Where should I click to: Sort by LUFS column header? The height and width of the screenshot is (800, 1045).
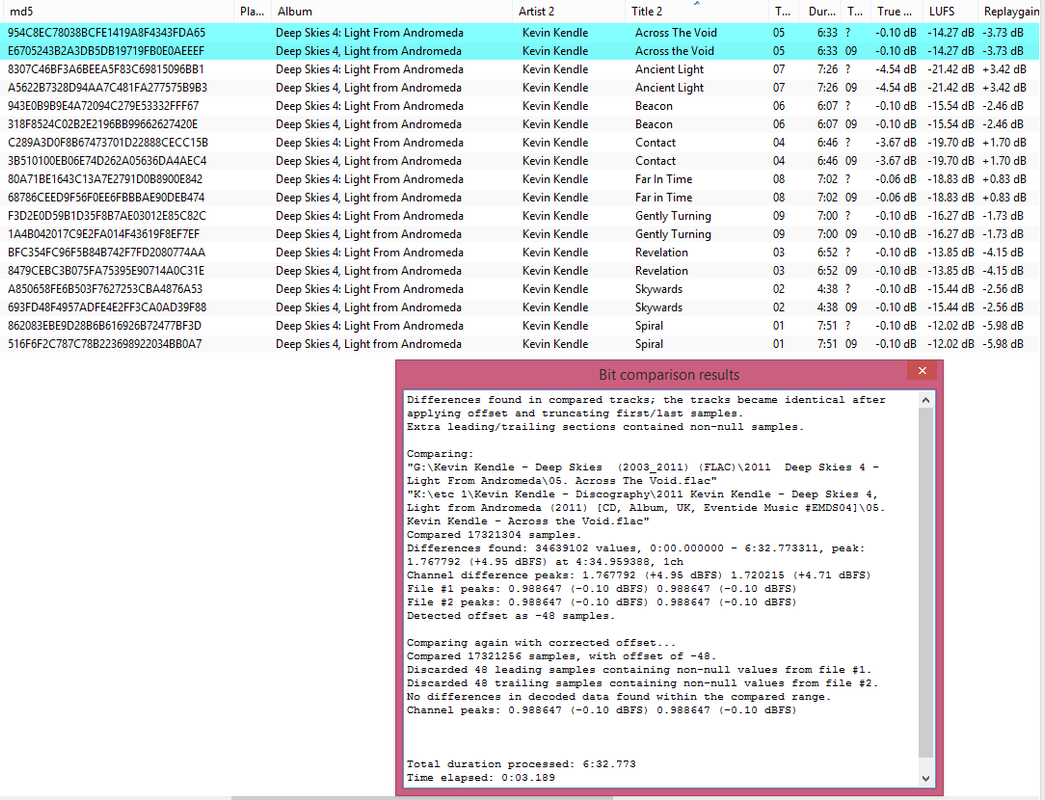950,11
